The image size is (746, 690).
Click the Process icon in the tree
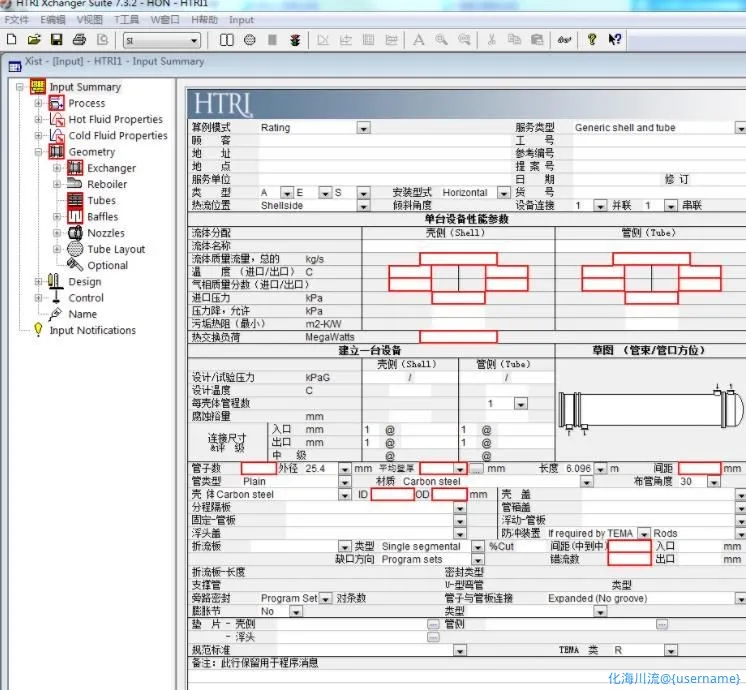click(x=57, y=103)
